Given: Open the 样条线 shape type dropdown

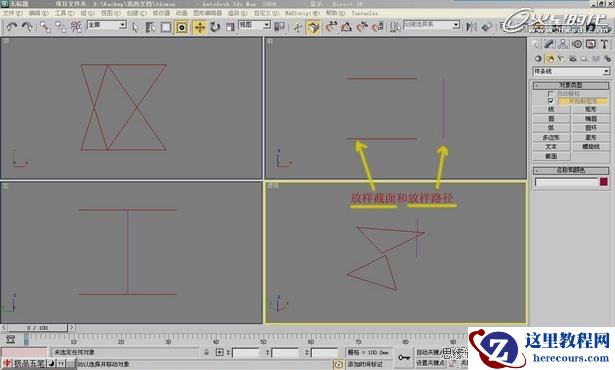Looking at the screenshot, I should [x=571, y=71].
